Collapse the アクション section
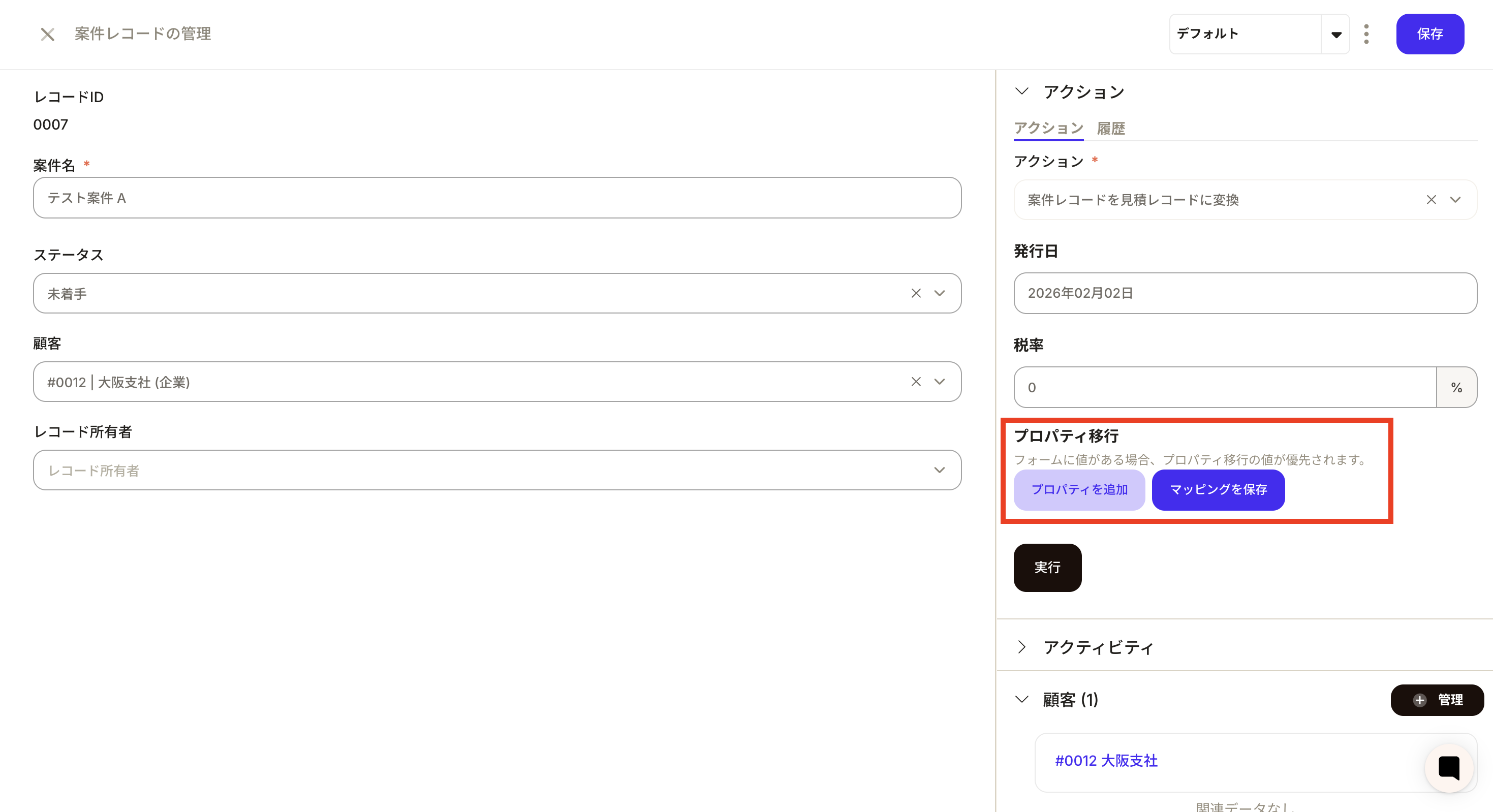Viewport: 1493px width, 812px height. pos(1022,91)
